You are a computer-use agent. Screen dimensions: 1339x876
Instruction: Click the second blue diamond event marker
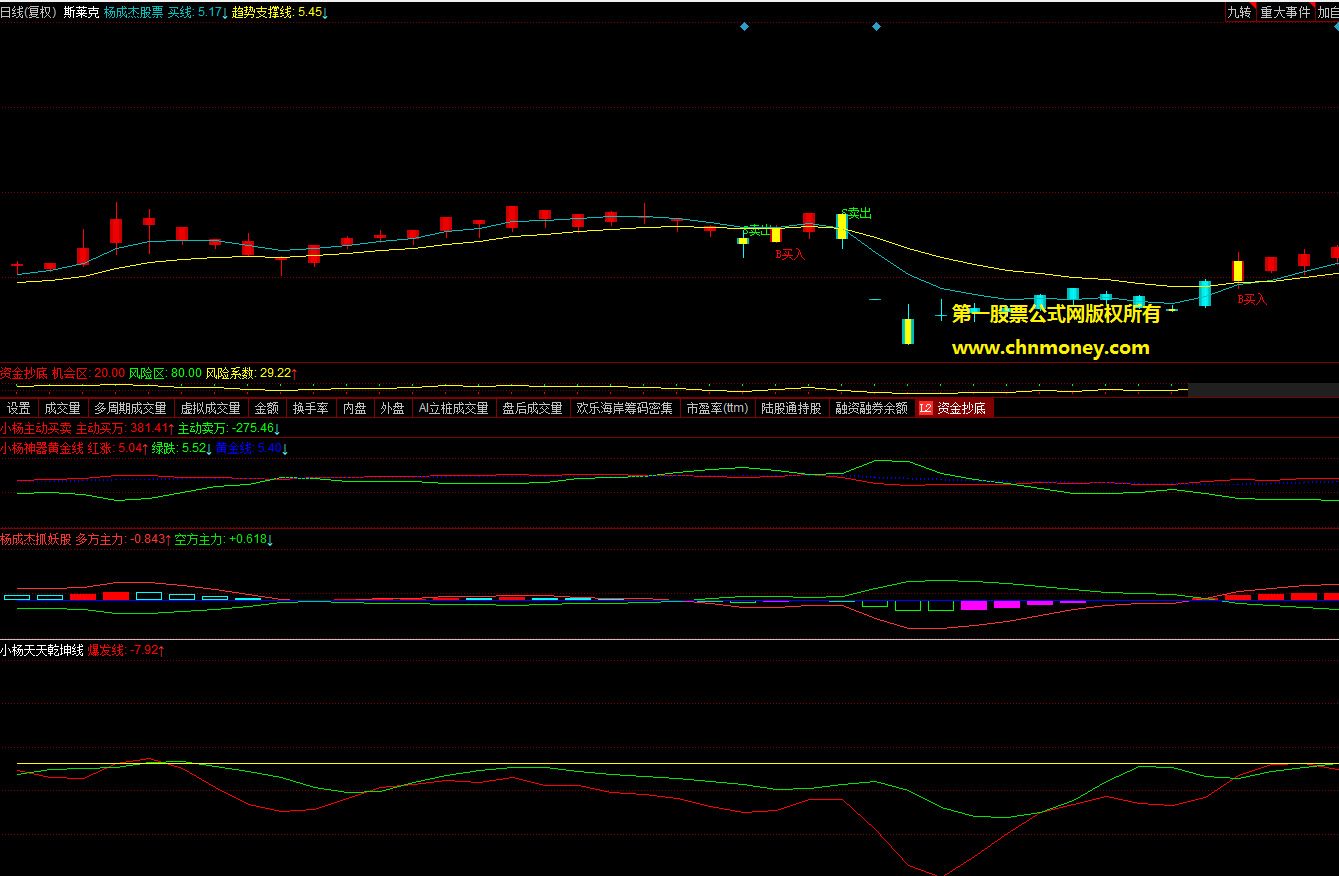[x=876, y=27]
